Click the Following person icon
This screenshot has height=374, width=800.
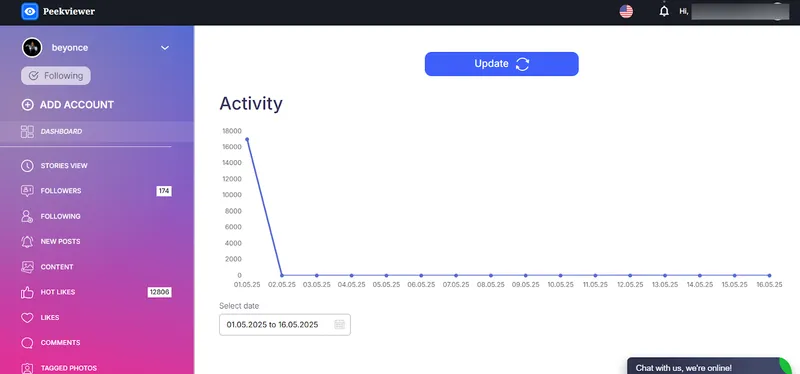tap(27, 216)
